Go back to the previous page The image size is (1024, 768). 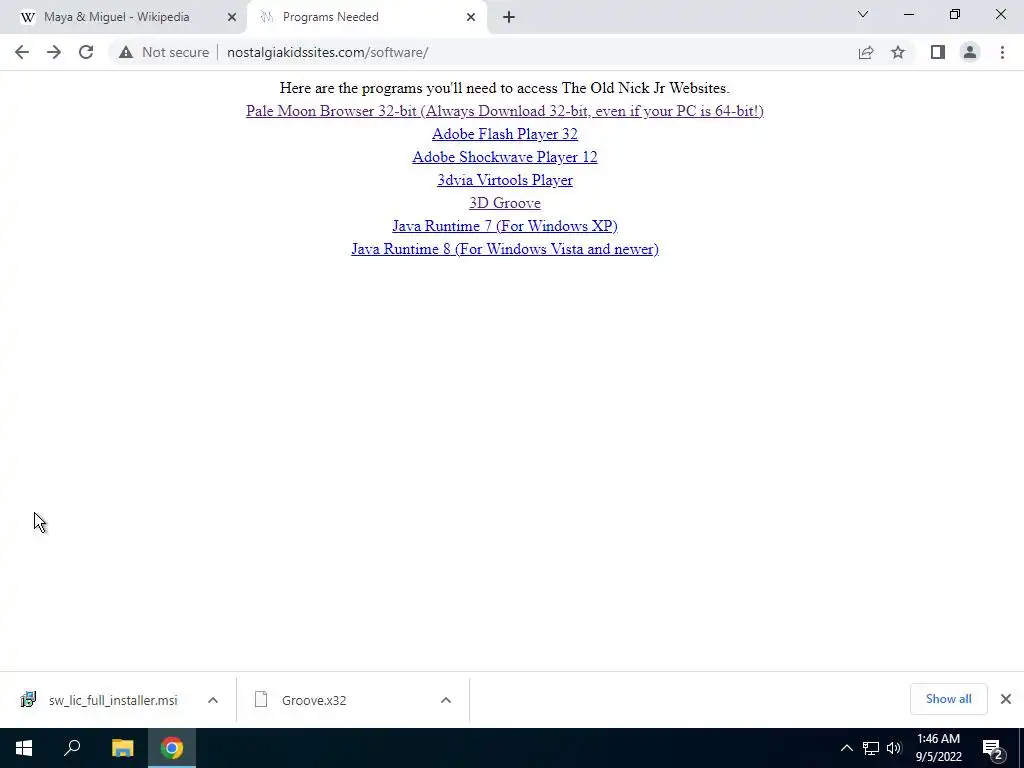[x=22, y=52]
